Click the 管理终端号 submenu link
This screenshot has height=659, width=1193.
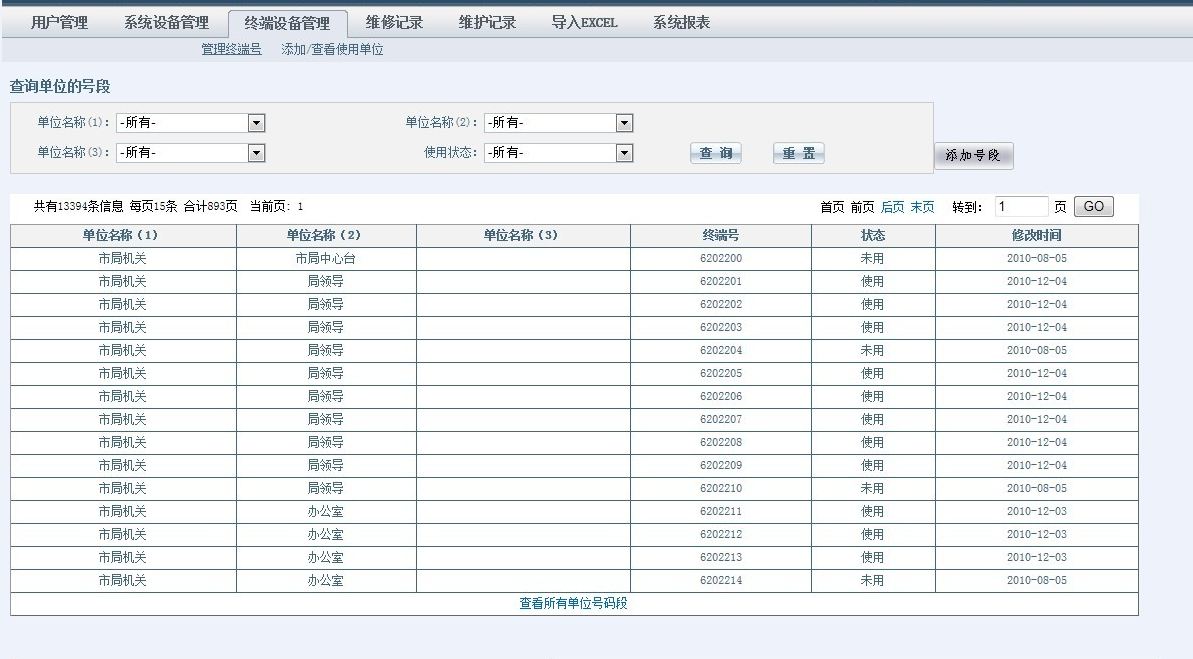(x=231, y=49)
